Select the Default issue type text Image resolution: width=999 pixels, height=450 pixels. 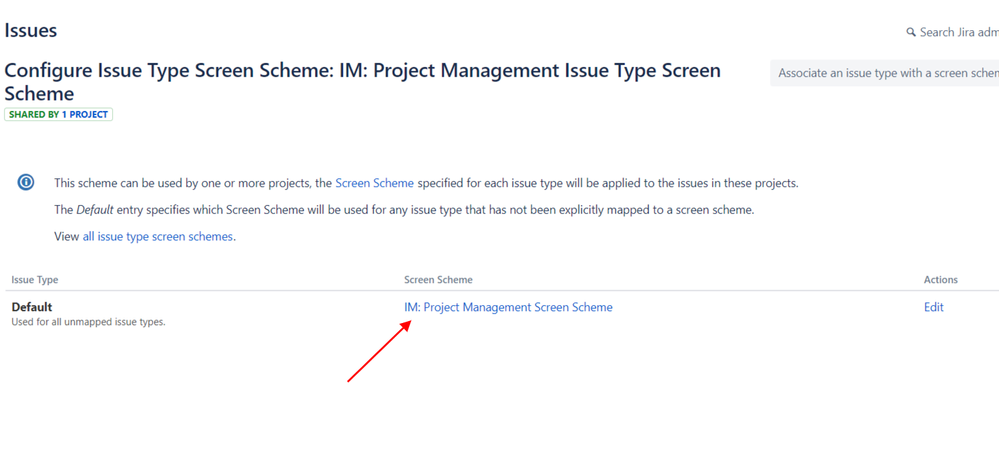32,307
